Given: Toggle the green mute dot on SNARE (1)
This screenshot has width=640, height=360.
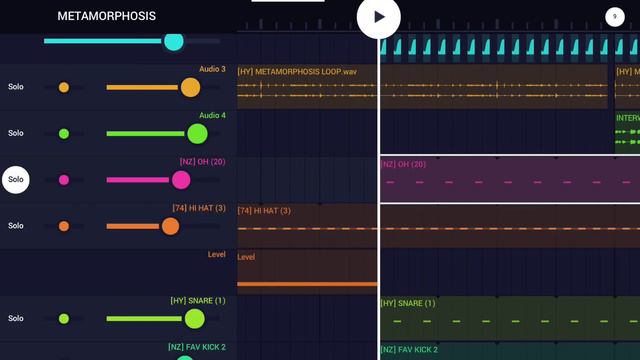Looking at the screenshot, I should [64, 319].
